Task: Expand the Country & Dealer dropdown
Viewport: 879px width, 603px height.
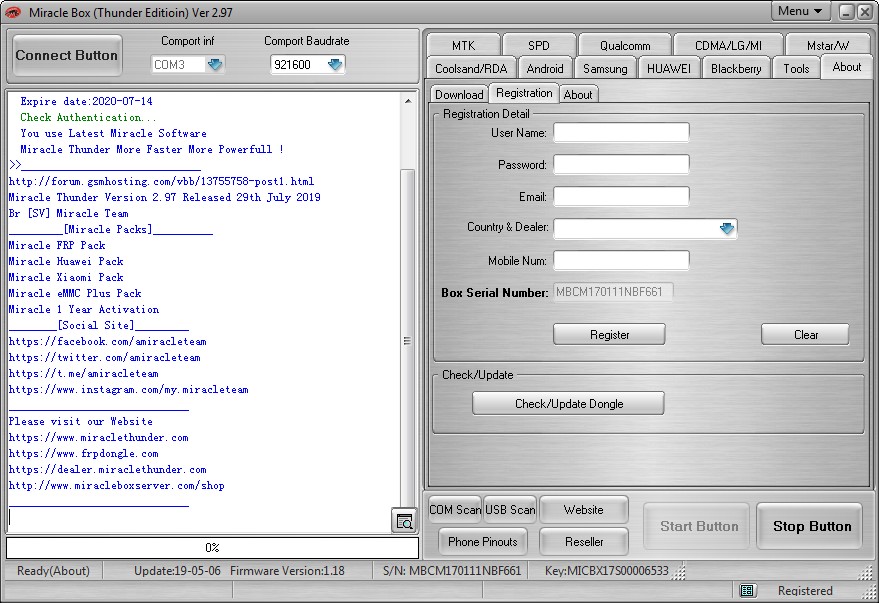Action: click(x=727, y=228)
